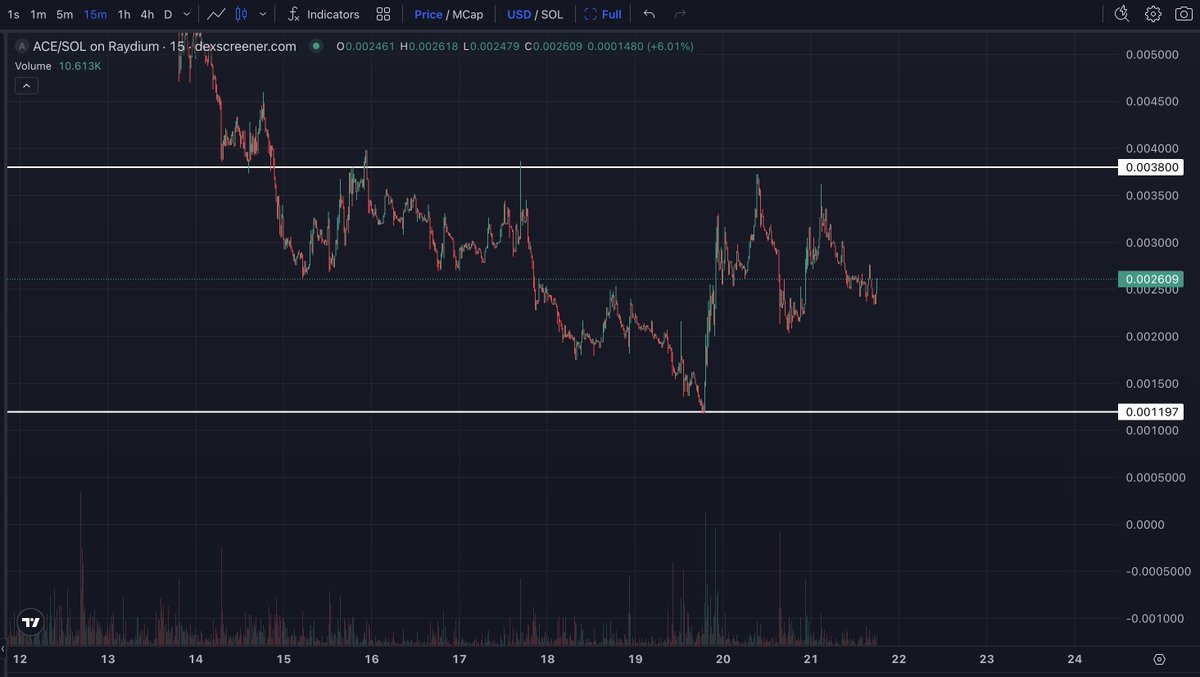Click the H0.002618 high value
Viewport: 1200px width, 677px height.
tap(428, 46)
